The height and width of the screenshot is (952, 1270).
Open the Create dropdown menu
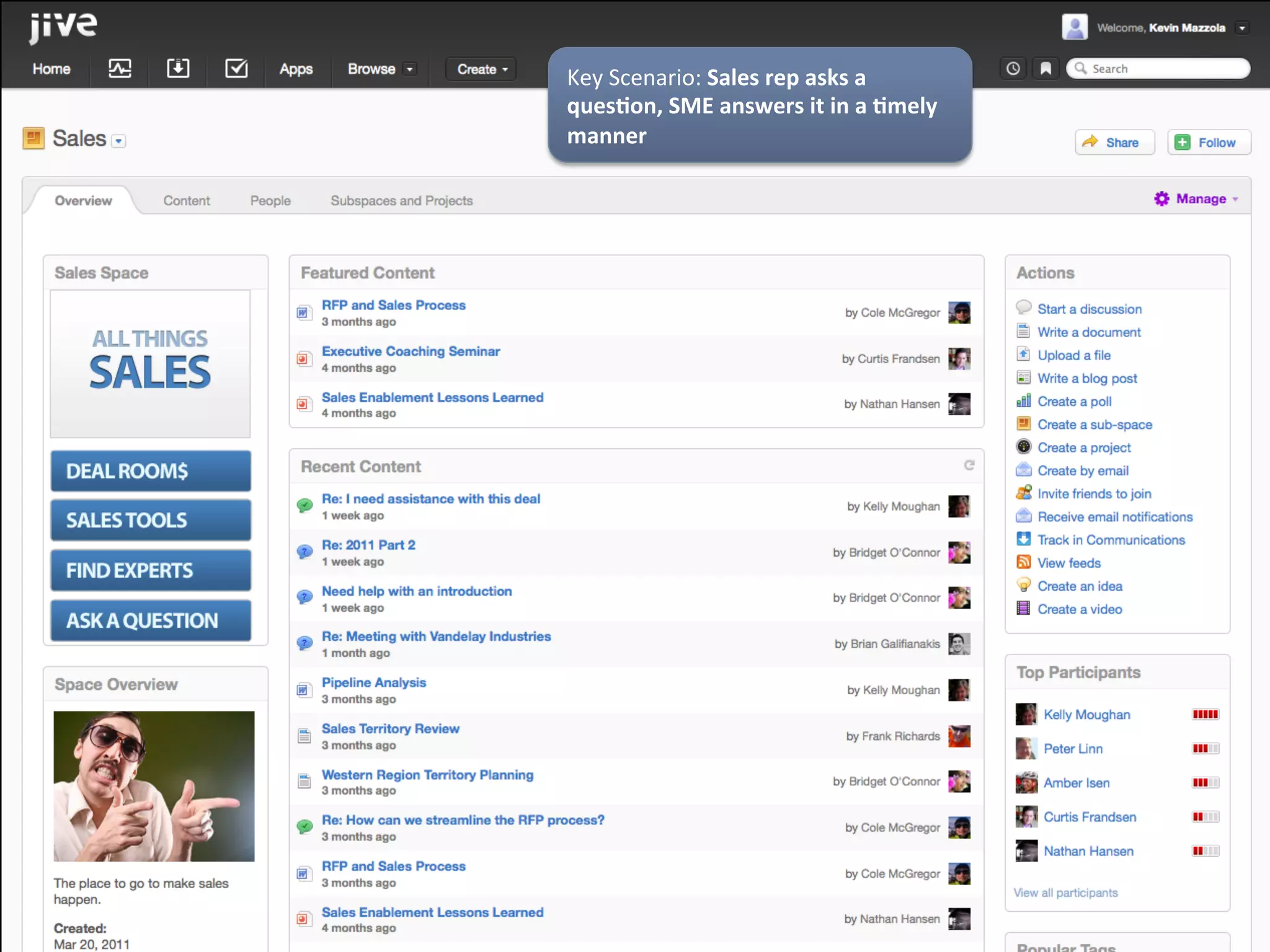482,69
